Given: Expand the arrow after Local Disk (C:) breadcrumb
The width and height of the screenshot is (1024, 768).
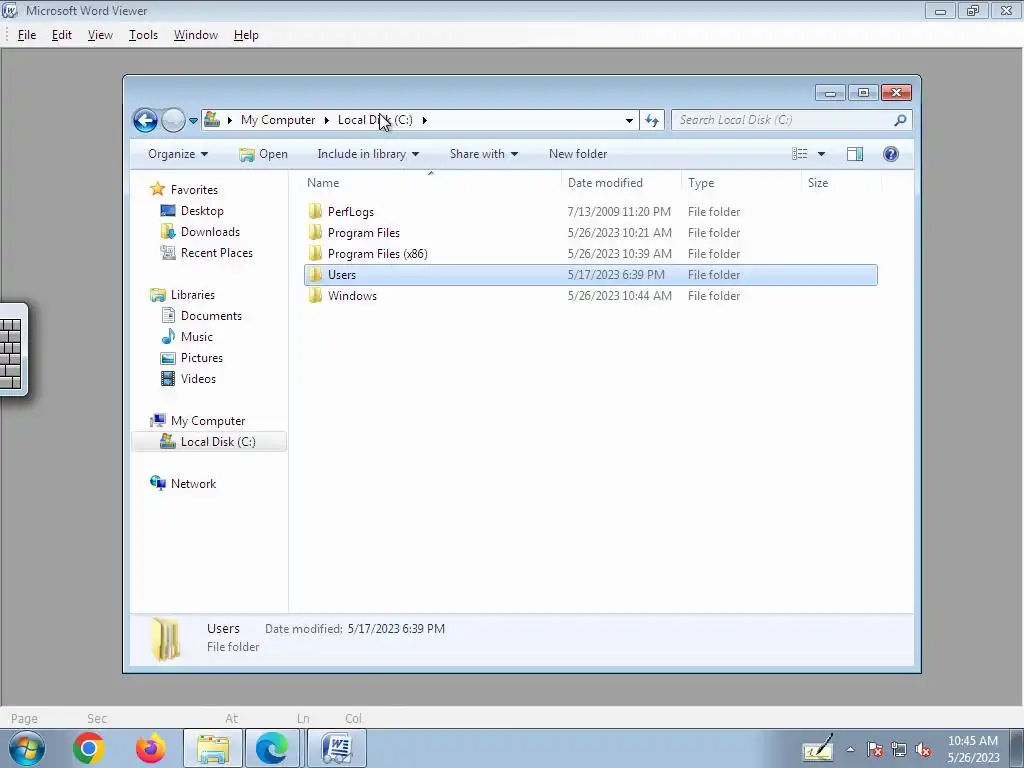Looking at the screenshot, I should tap(424, 120).
